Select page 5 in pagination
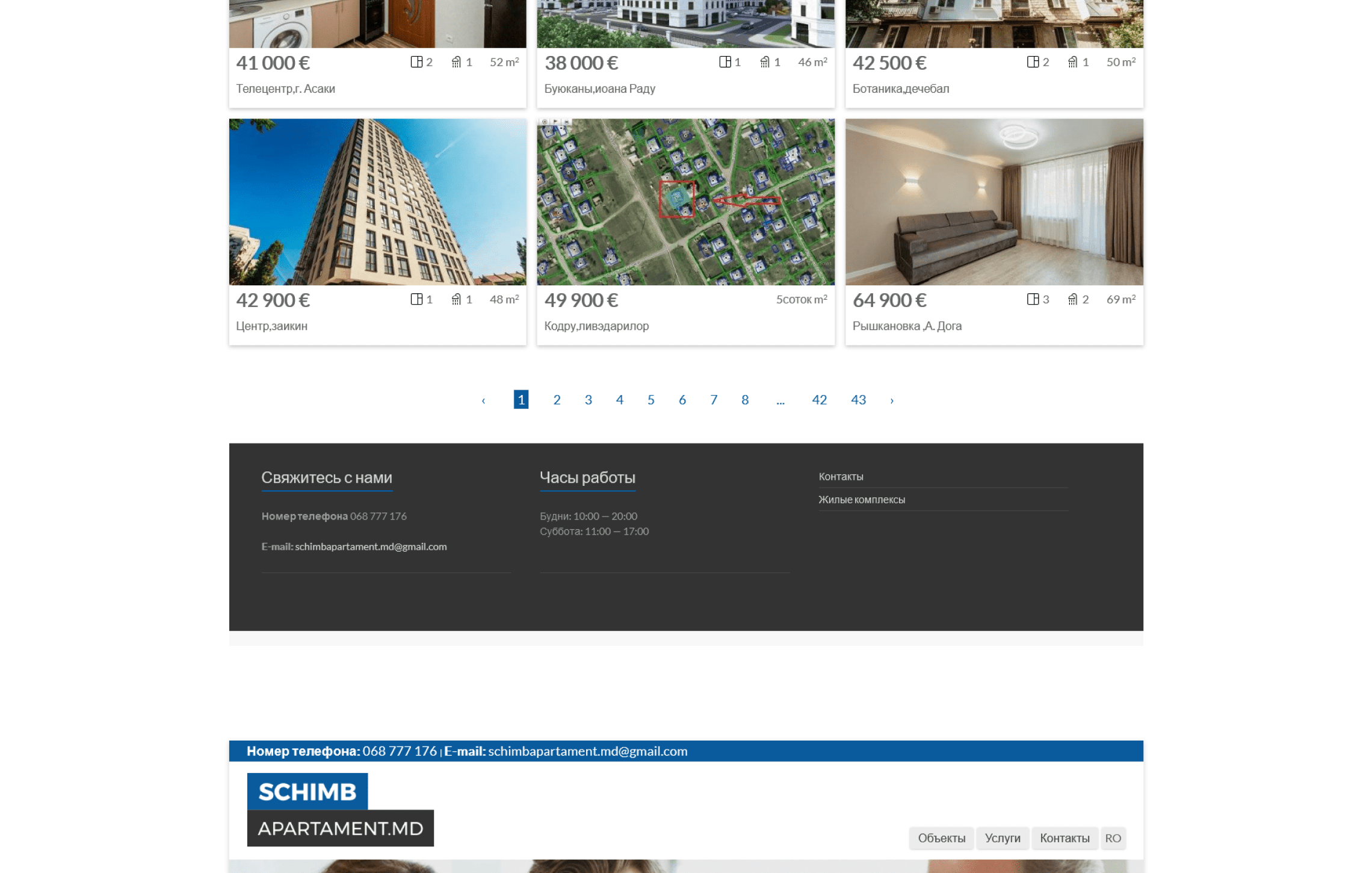 (650, 399)
